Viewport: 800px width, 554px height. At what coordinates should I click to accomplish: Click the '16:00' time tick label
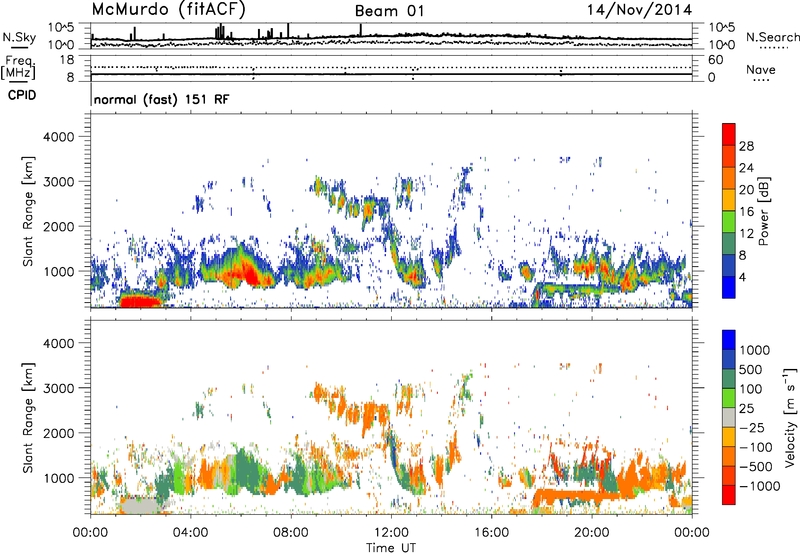tap(491, 533)
